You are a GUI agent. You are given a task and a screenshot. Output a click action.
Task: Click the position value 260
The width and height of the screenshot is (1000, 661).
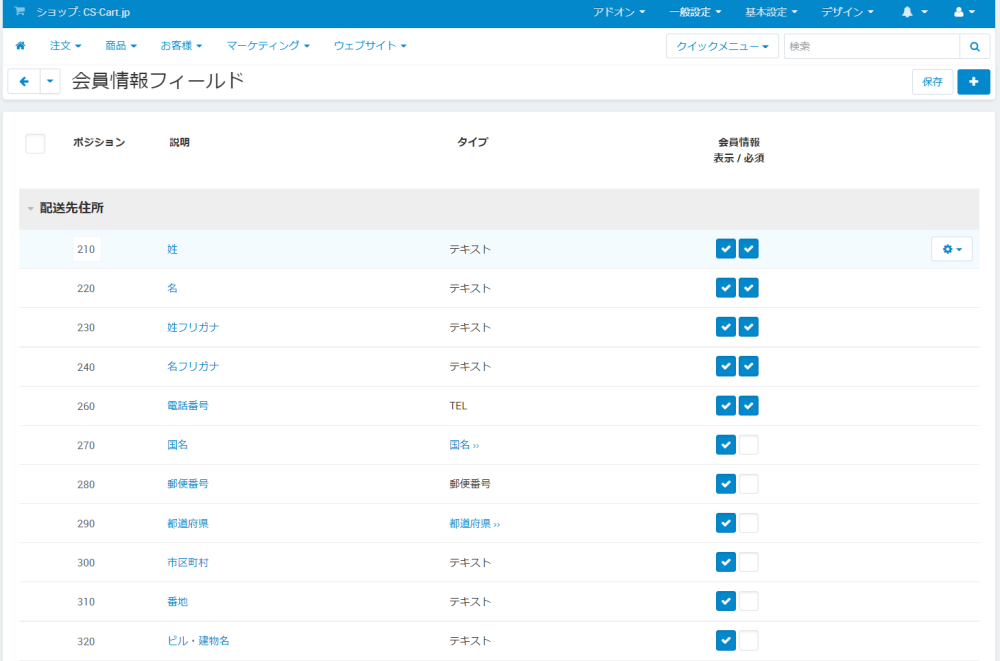point(86,406)
